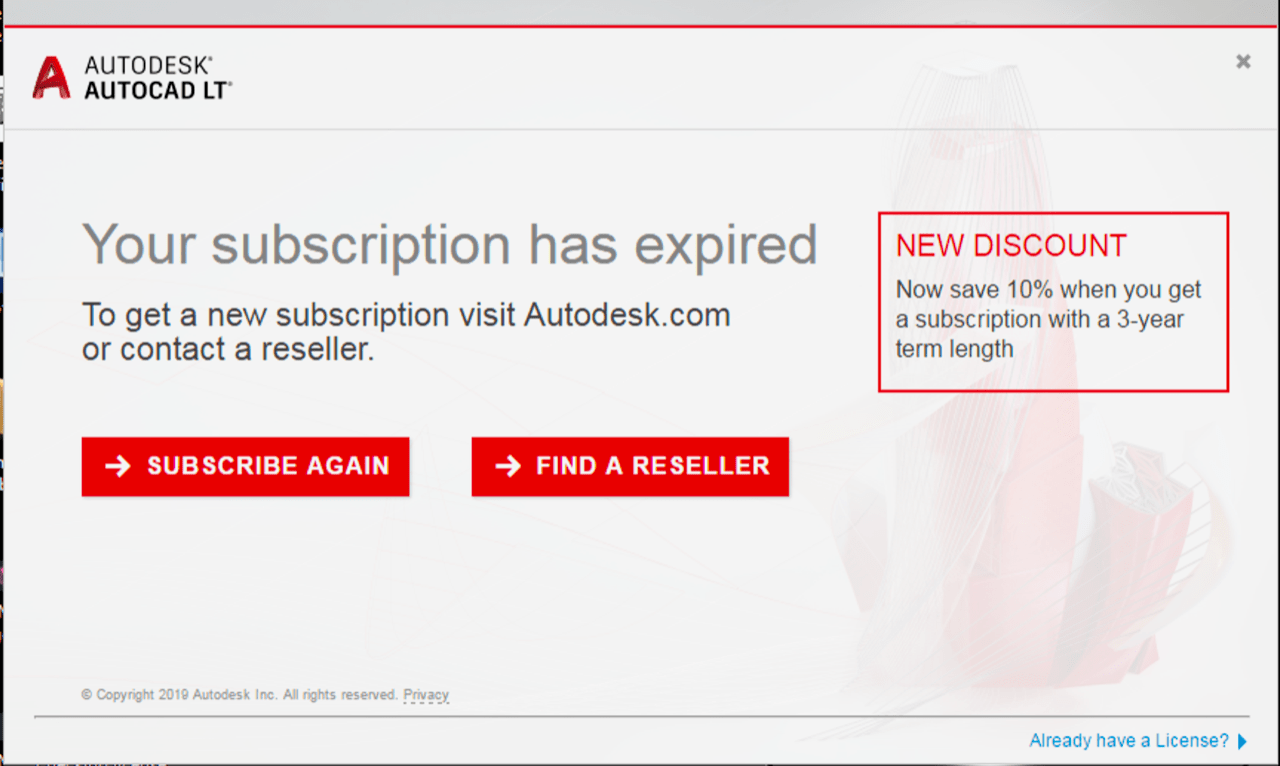Click the gray area above the dialog
Screen dimensions: 1280x766
click(640, 11)
